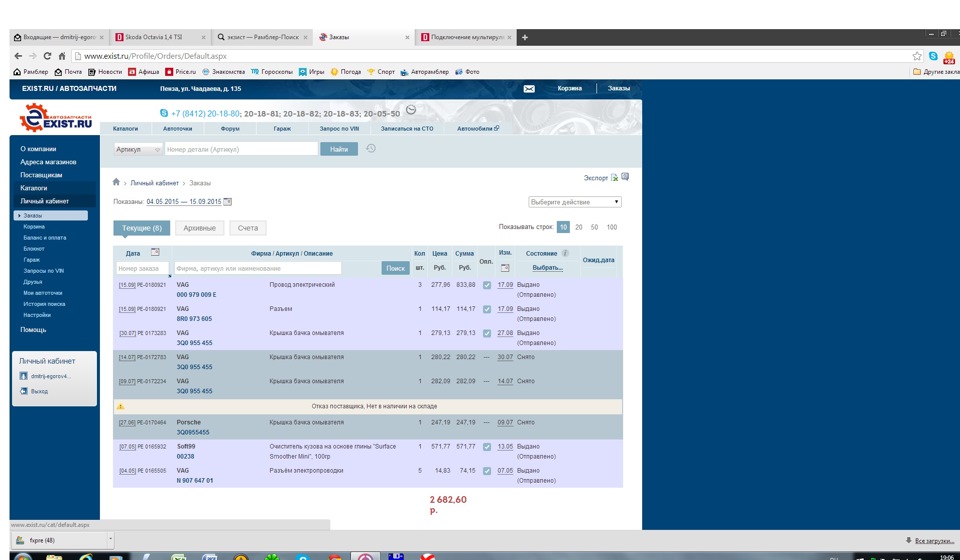Click the Фирма, артикул или наименование filter field
The image size is (960, 560).
(258, 268)
